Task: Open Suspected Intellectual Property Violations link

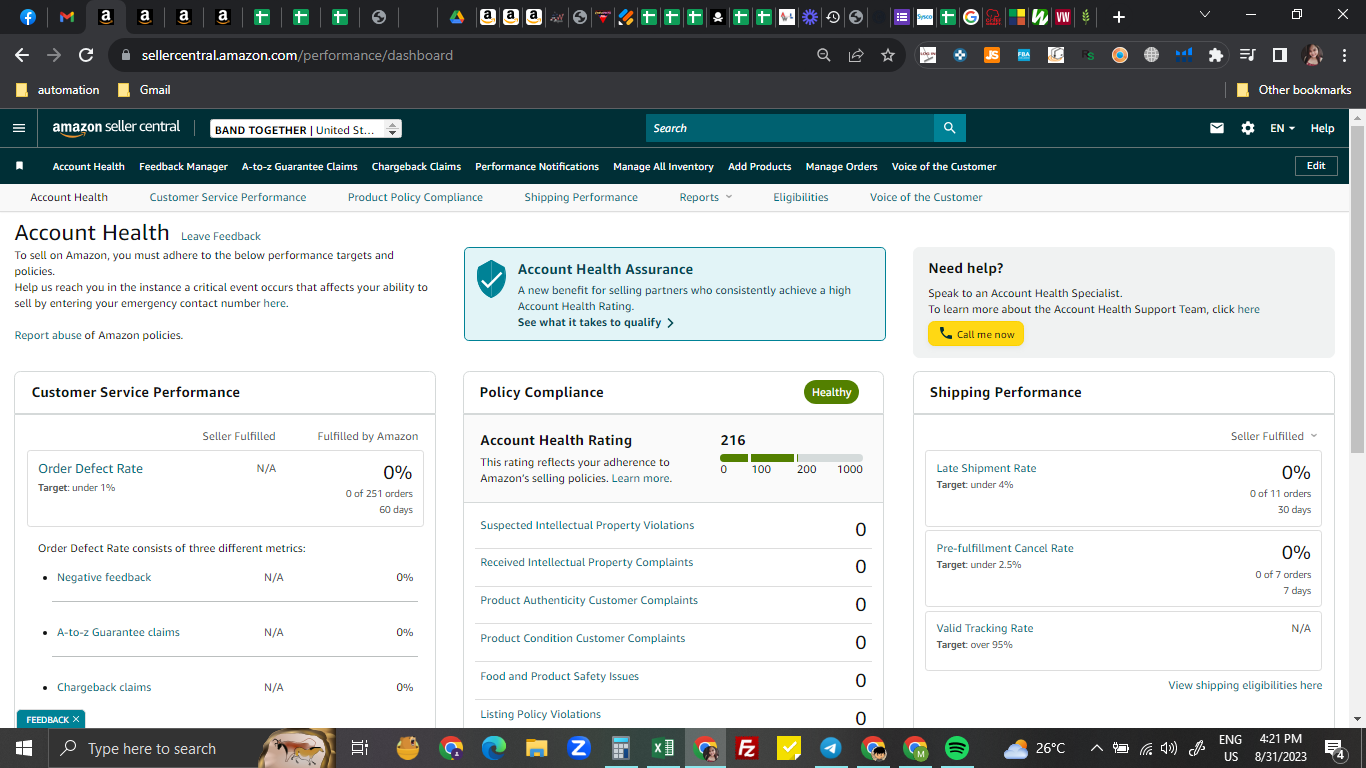Action: tap(587, 525)
